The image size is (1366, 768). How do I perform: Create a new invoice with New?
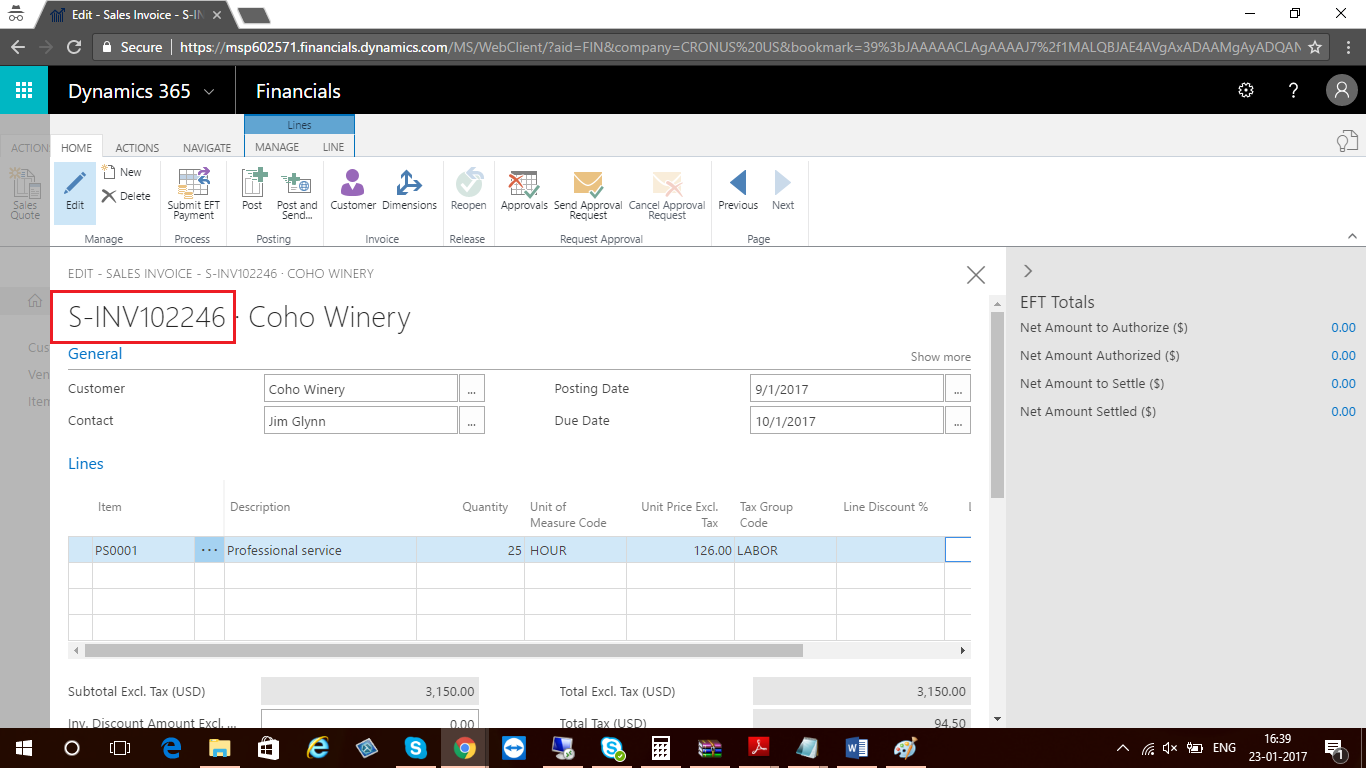pos(122,172)
